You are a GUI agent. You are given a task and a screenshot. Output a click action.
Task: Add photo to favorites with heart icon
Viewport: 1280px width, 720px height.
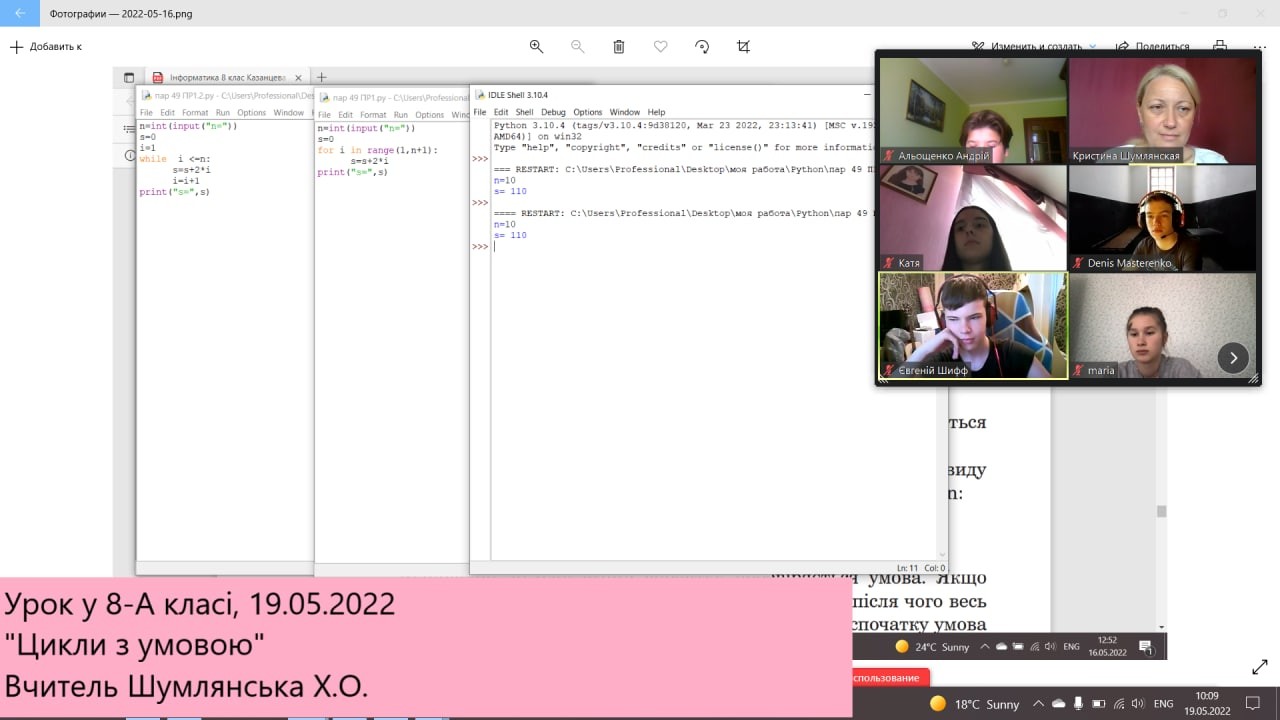pyautogui.click(x=660, y=46)
